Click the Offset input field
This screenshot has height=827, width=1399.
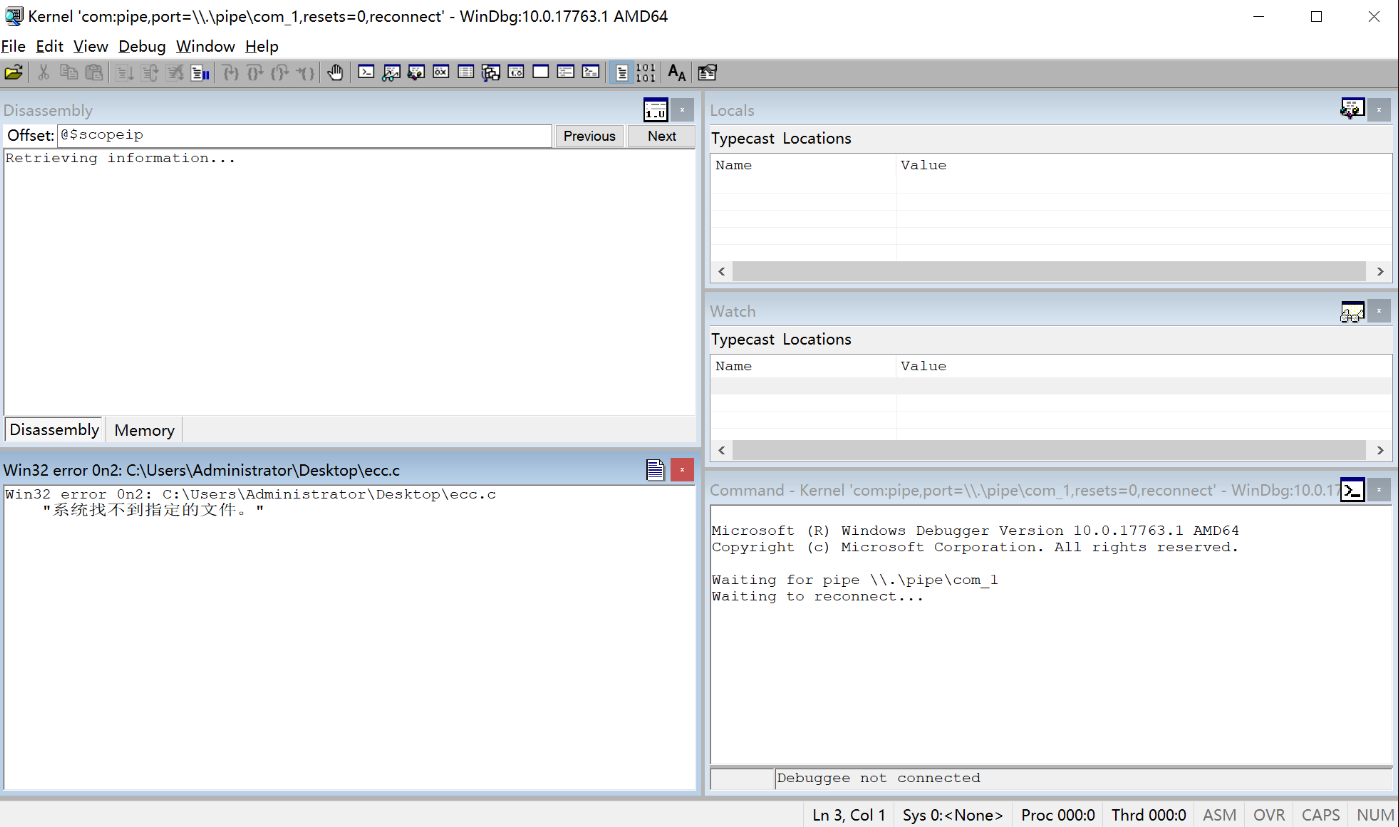pos(304,135)
